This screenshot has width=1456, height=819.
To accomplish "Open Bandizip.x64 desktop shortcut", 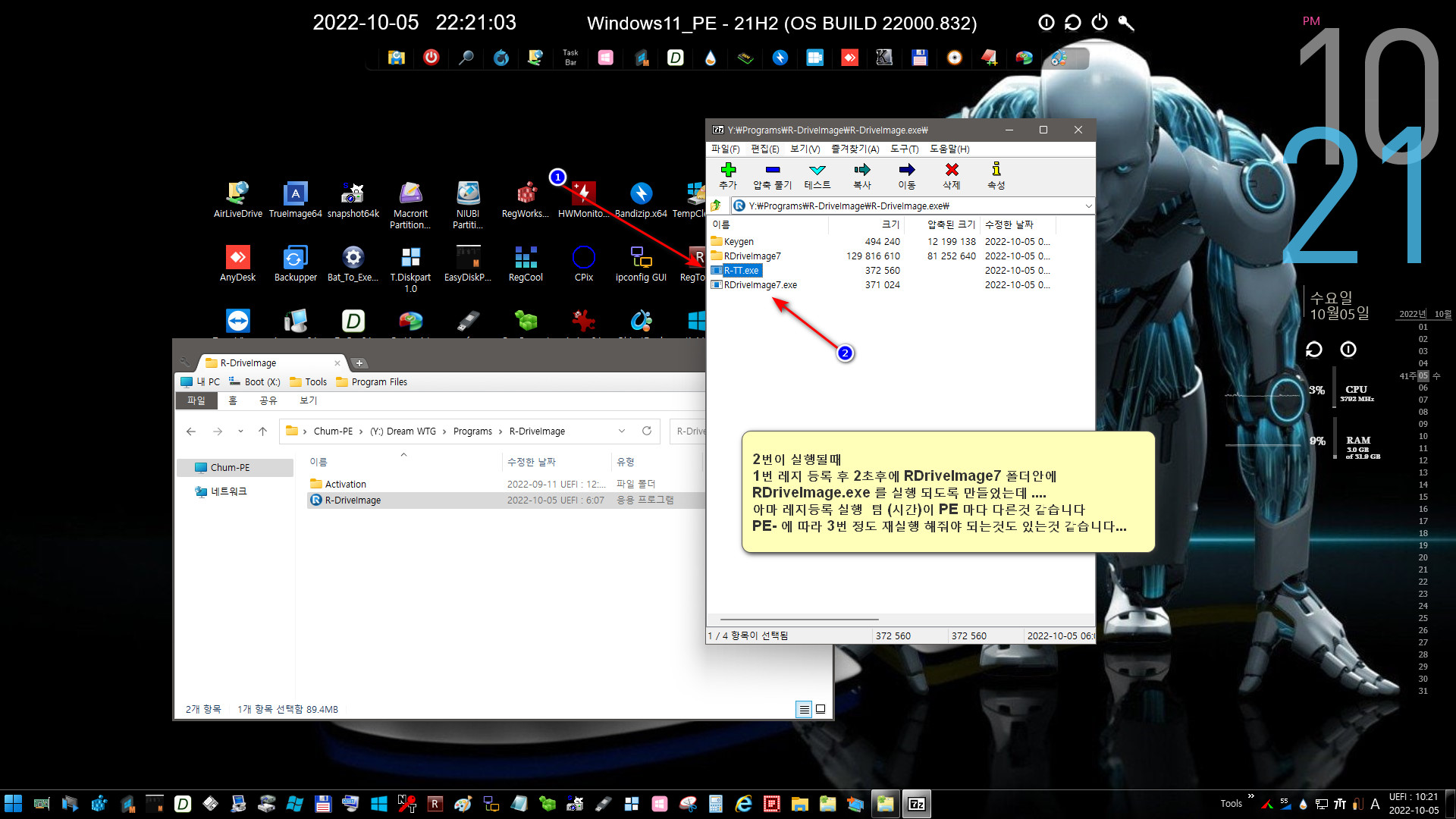I will [x=641, y=200].
